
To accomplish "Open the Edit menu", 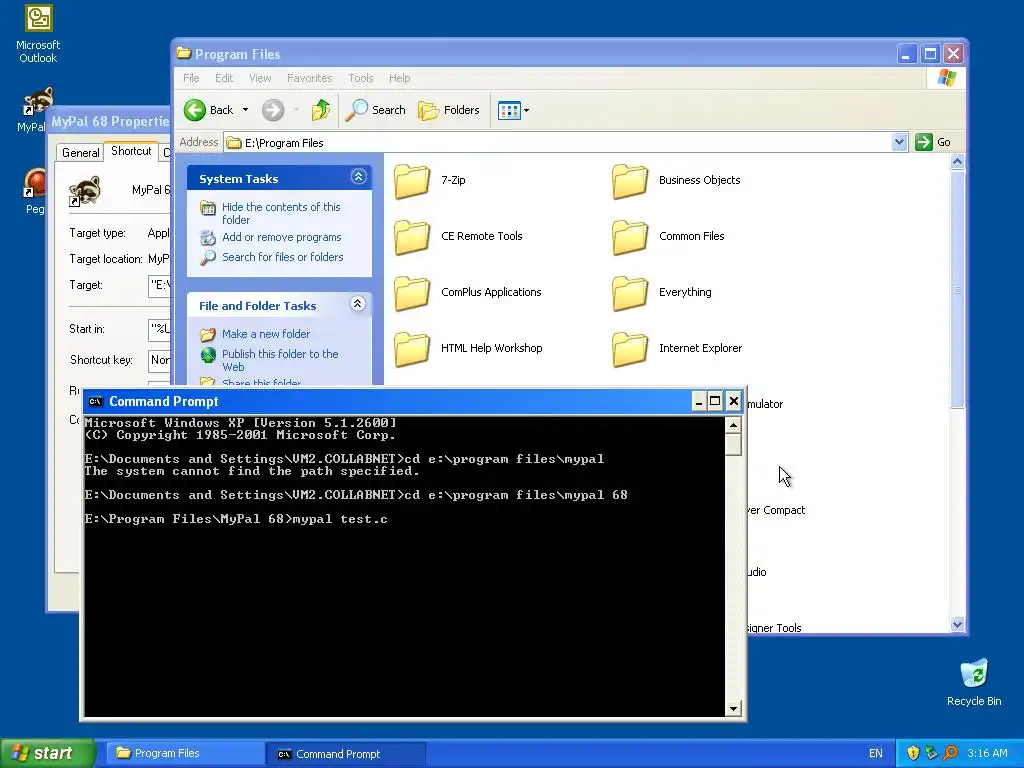I will point(224,78).
